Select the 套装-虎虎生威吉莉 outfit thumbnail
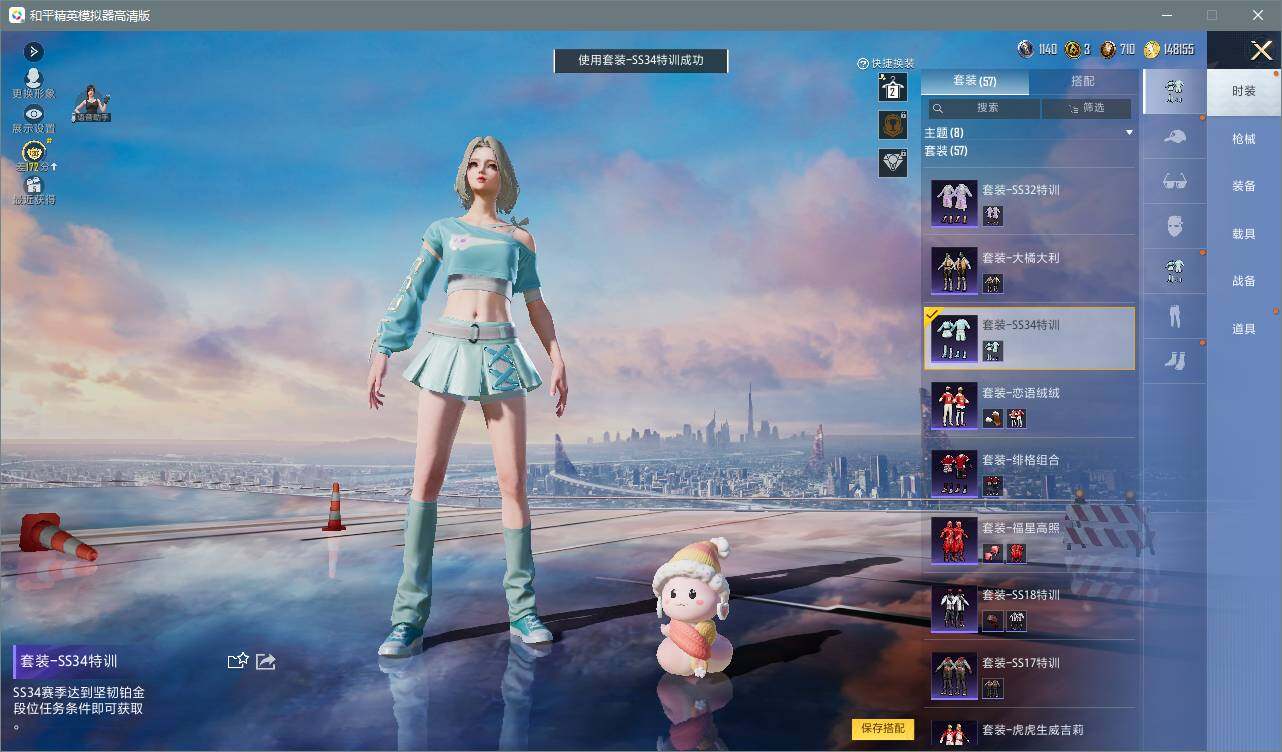Image resolution: width=1282 pixels, height=752 pixels. (954, 733)
